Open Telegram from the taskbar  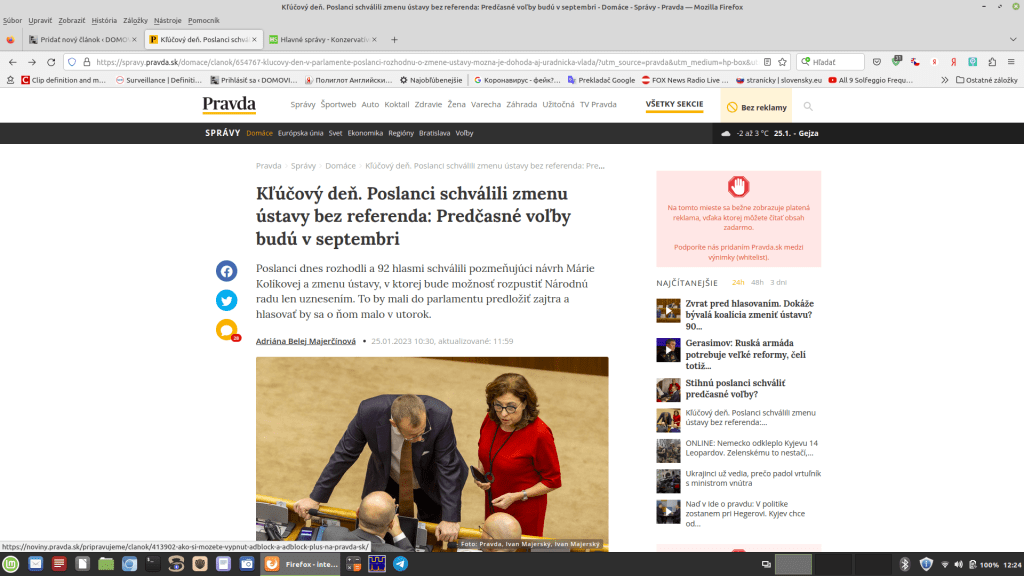400,564
